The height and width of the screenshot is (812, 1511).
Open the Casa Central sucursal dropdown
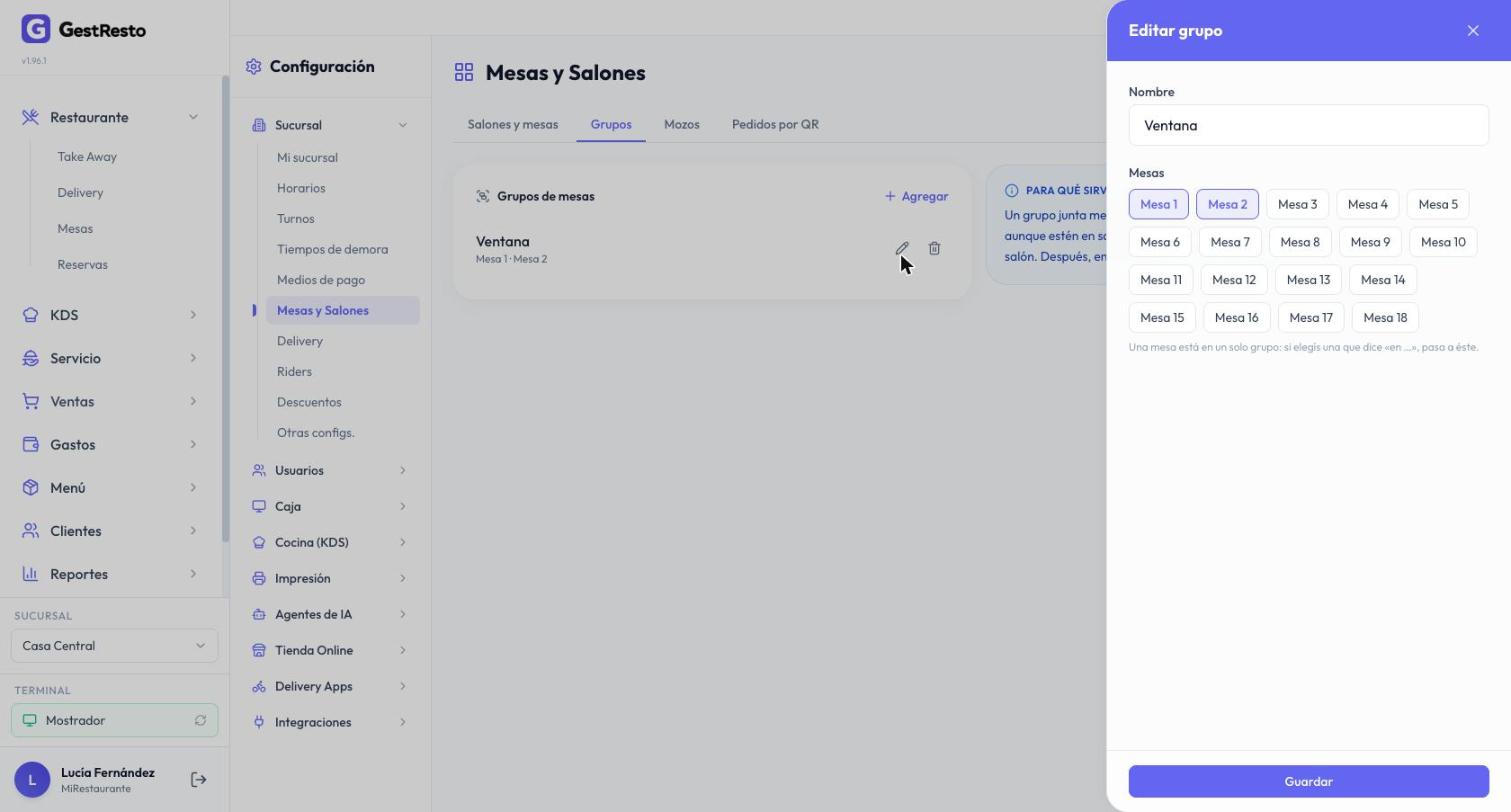[114, 646]
